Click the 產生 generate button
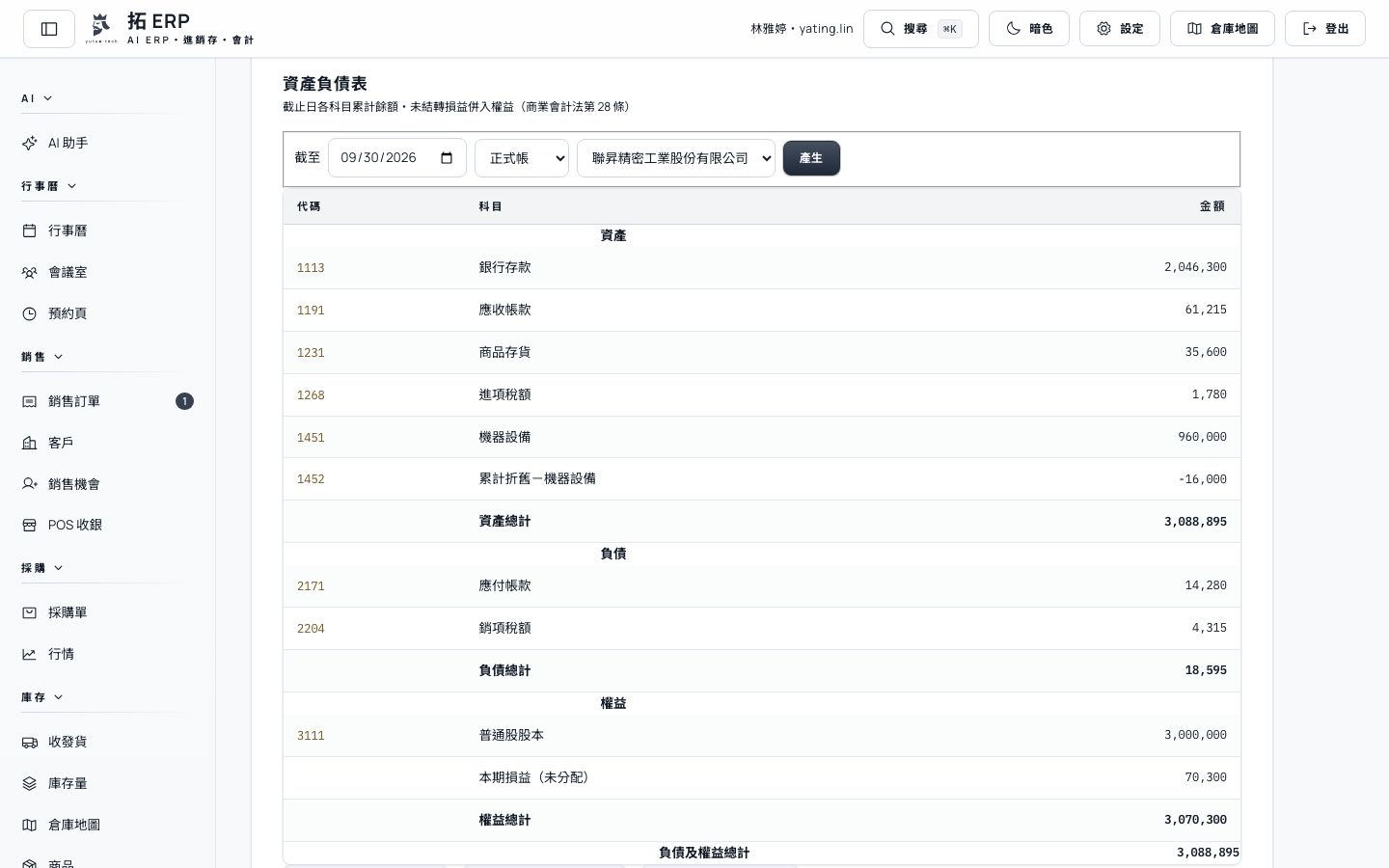The height and width of the screenshot is (868, 1389). click(811, 158)
